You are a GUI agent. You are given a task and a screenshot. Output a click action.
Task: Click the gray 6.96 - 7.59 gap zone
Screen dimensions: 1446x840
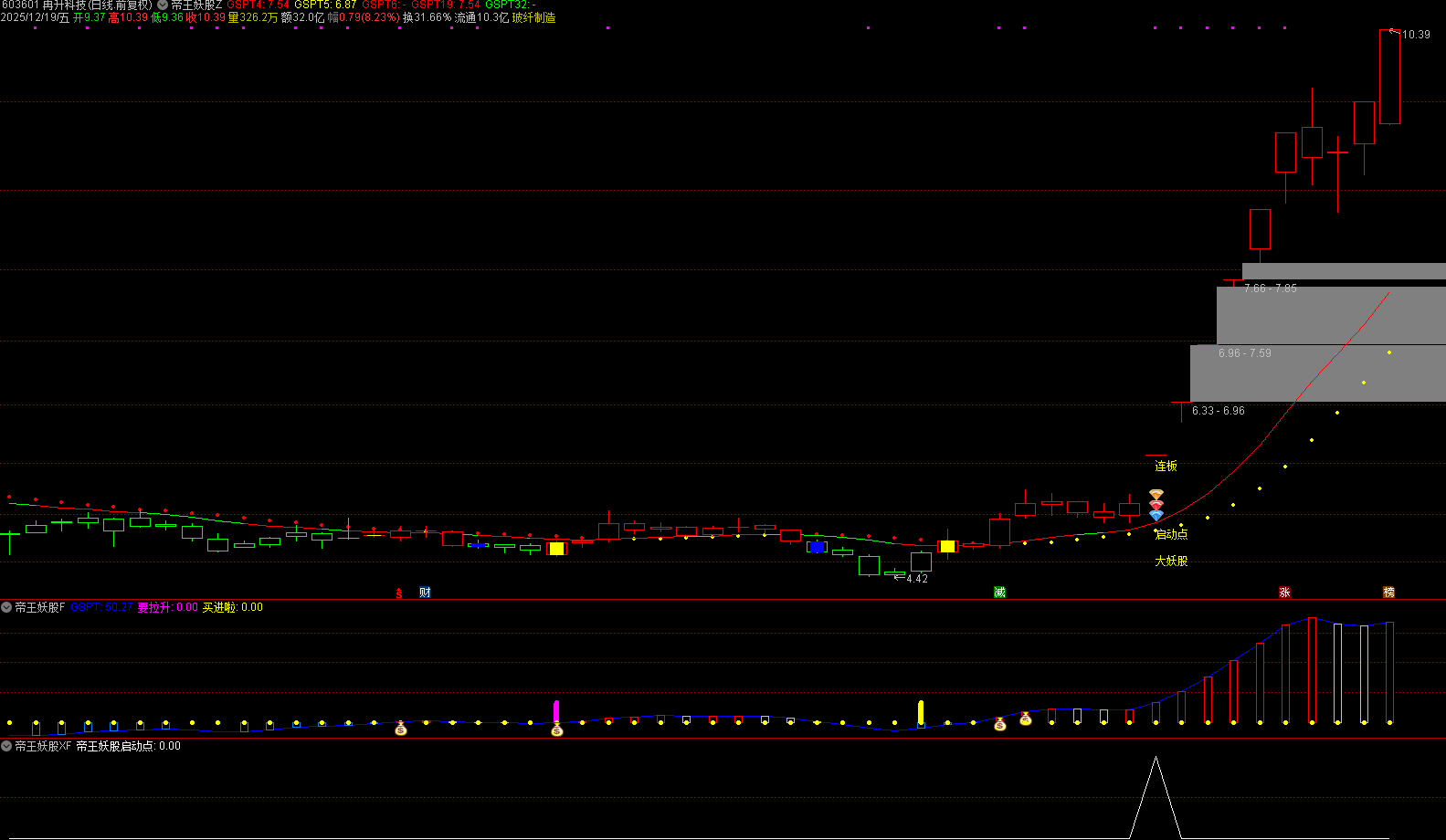(x=1318, y=373)
